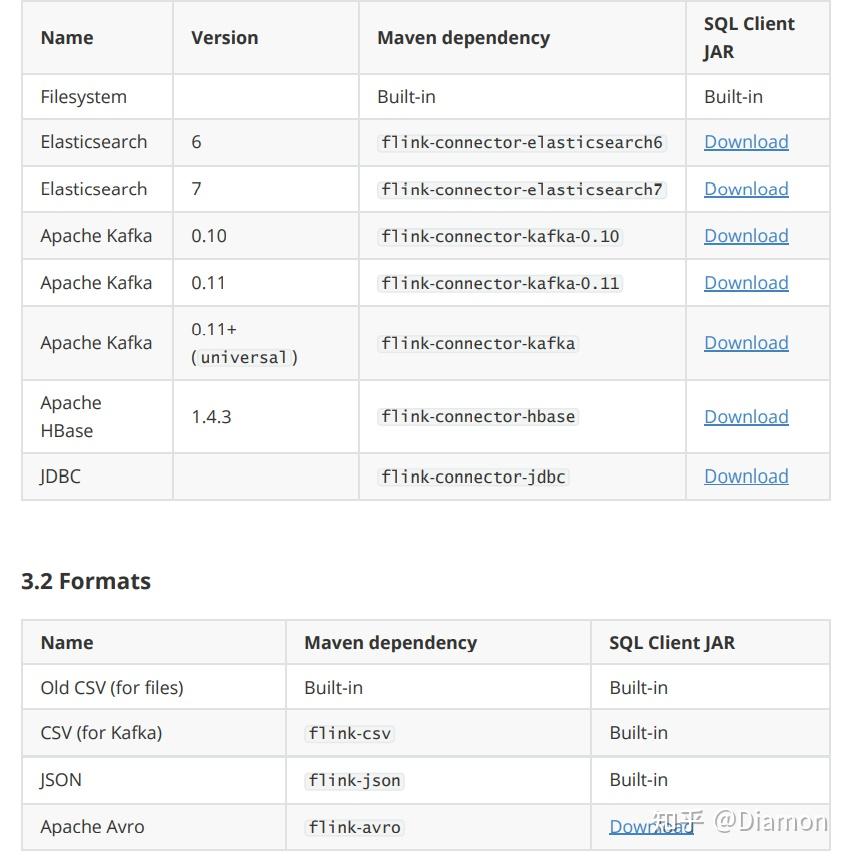This screenshot has width=850, height=856.
Task: Click Download link for Elasticsearch 7
Action: pyautogui.click(x=746, y=189)
